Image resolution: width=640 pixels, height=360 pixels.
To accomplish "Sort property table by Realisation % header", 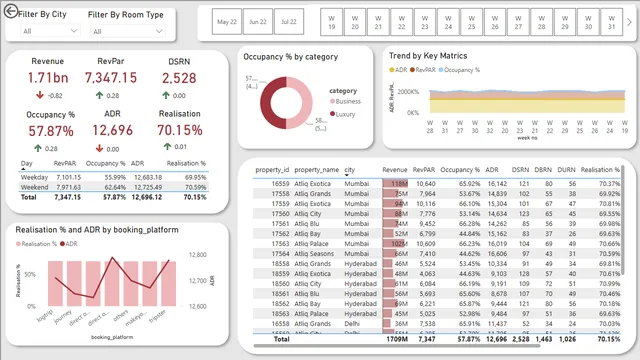I will (x=600, y=169).
